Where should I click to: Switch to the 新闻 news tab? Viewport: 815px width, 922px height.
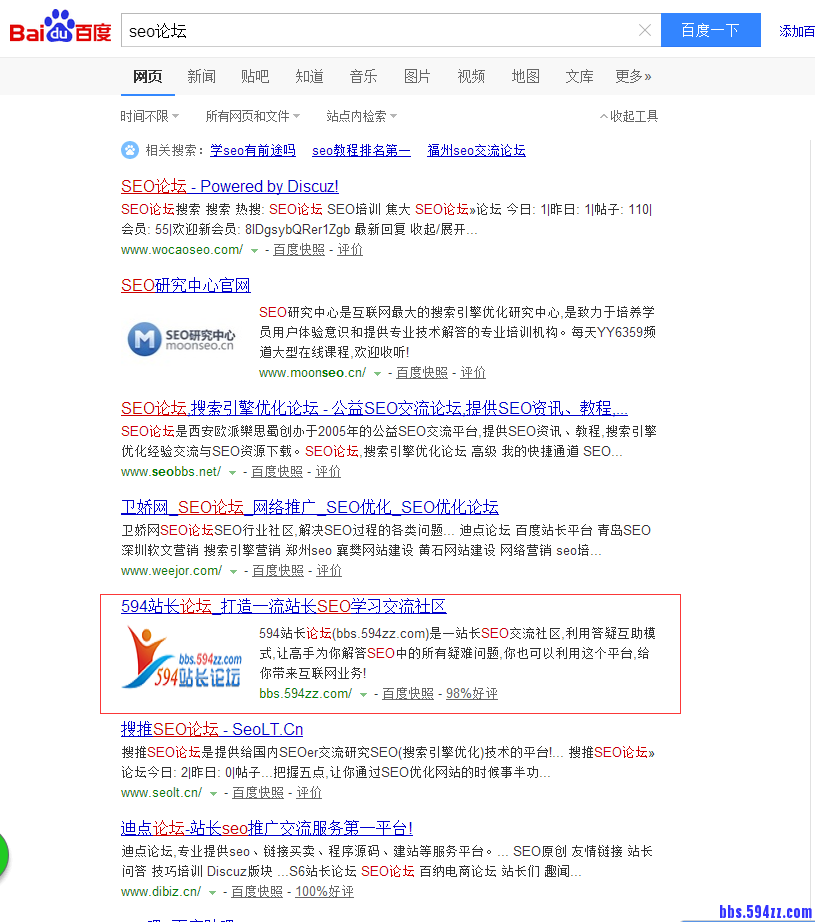click(x=201, y=76)
